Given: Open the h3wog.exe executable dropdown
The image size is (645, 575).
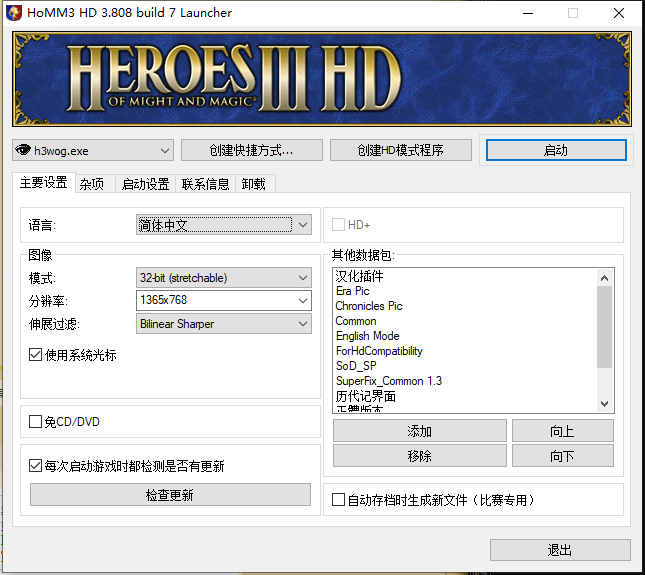Looking at the screenshot, I should pos(93,151).
